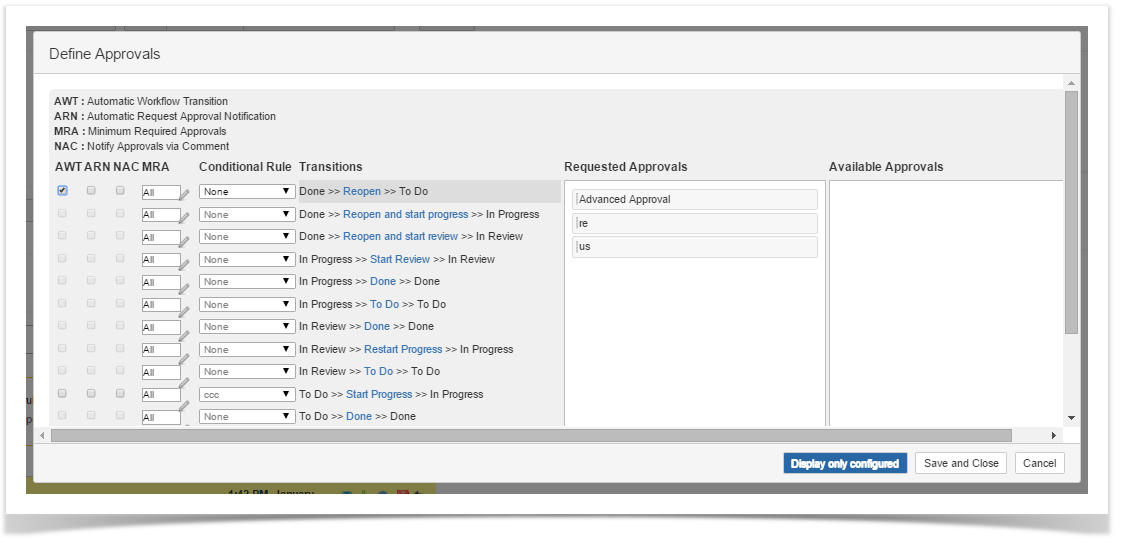Image resolution: width=1122 pixels, height=543 pixels.
Task: Tick AWT checkbox in Start Progress row
Action: click(63, 394)
